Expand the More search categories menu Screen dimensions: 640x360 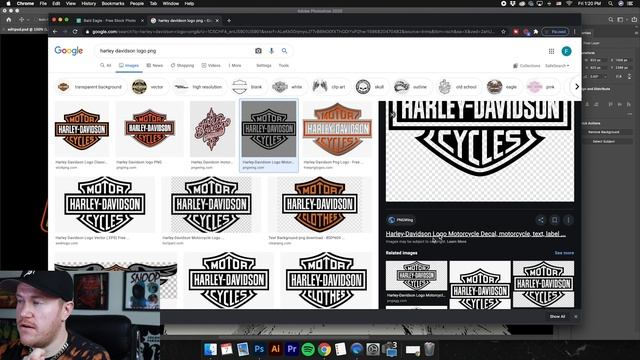coord(235,65)
